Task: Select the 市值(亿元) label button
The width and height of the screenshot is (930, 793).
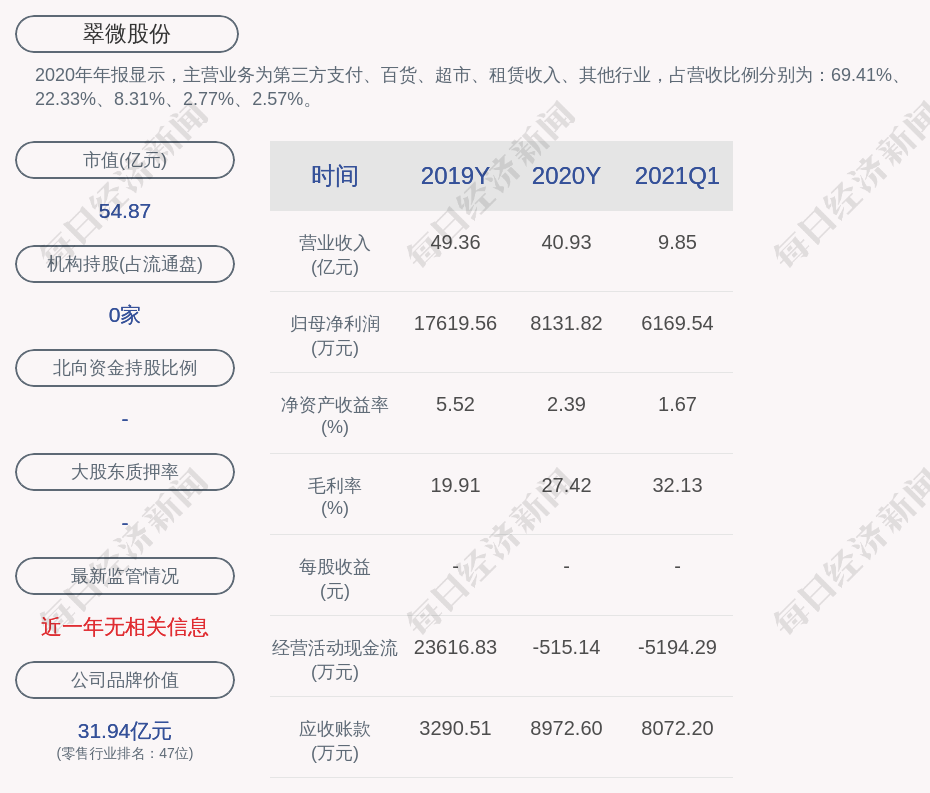Action: pos(125,160)
